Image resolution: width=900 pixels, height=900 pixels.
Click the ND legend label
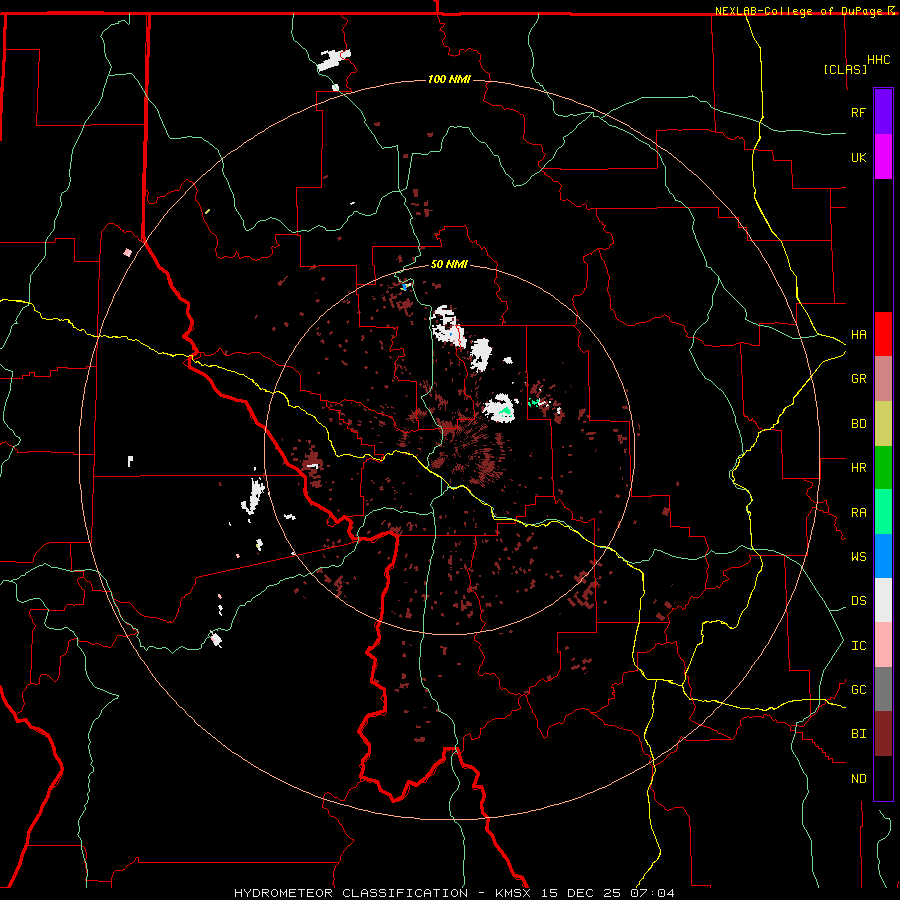coord(858,779)
